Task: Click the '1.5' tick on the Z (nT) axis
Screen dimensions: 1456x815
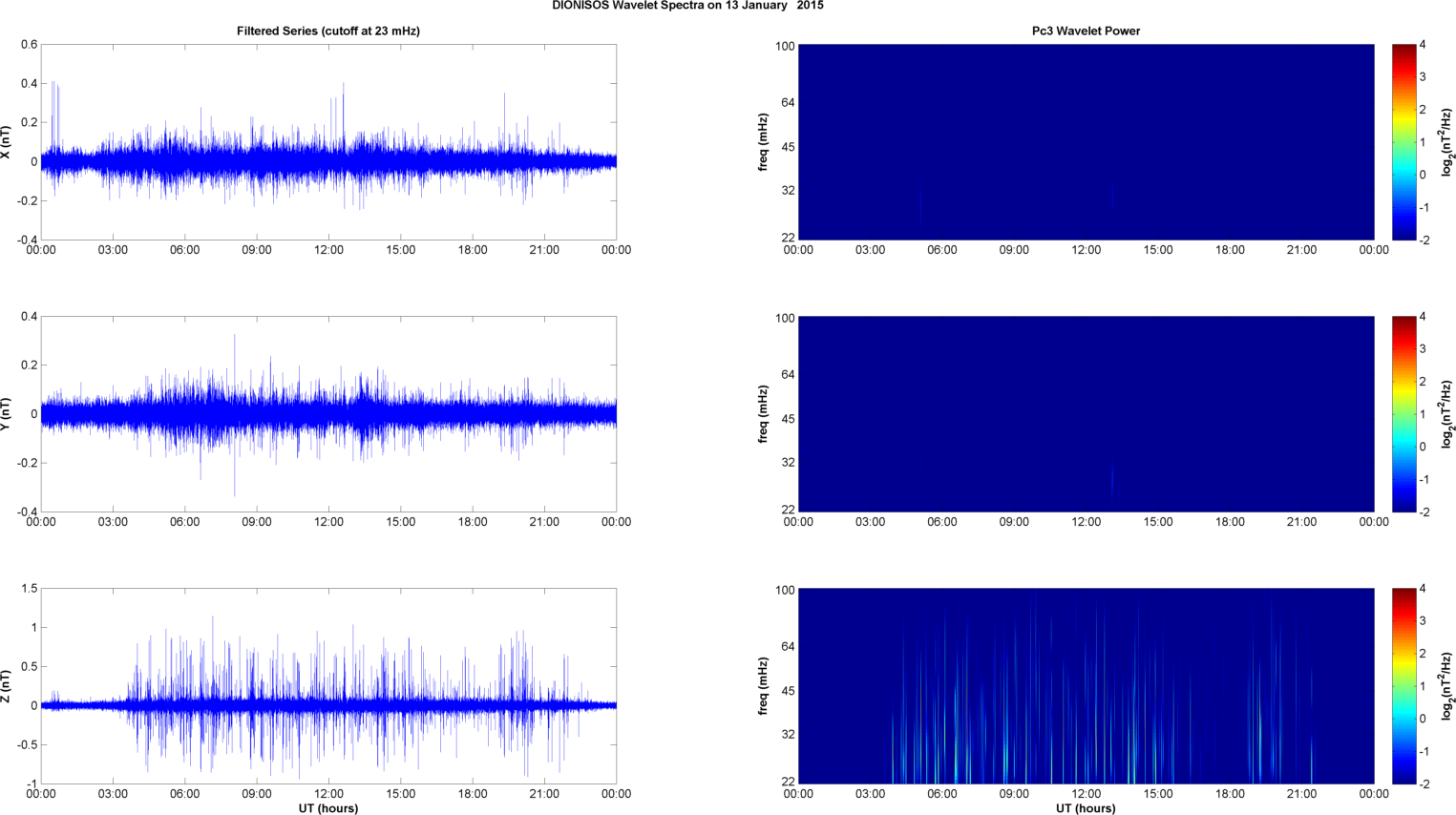Action: (x=29, y=589)
